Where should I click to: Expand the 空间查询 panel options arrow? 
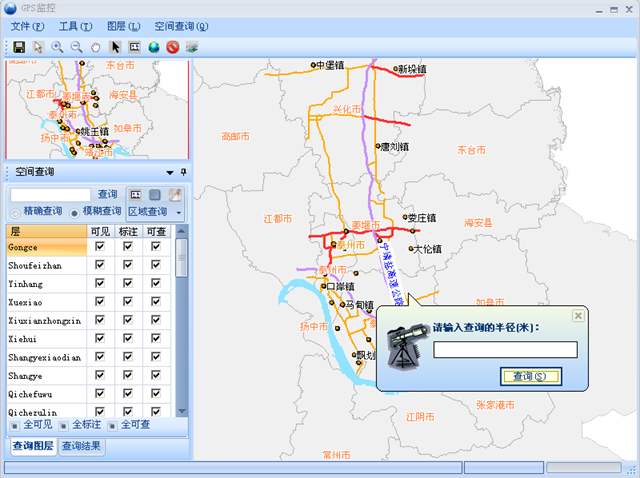click(170, 172)
